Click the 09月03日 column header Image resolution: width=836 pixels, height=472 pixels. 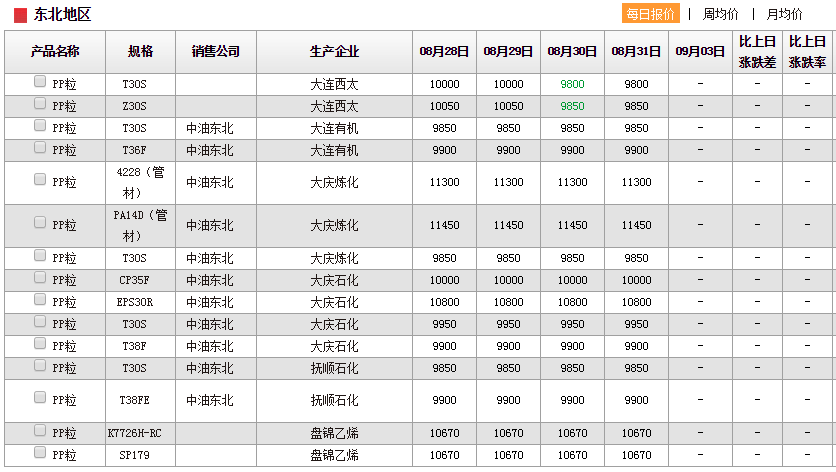tap(700, 52)
